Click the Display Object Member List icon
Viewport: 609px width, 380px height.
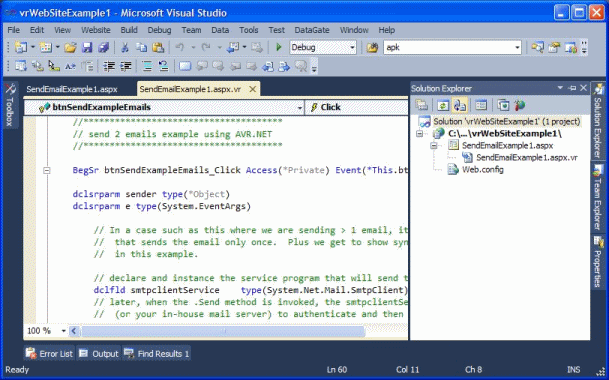pos(21,66)
